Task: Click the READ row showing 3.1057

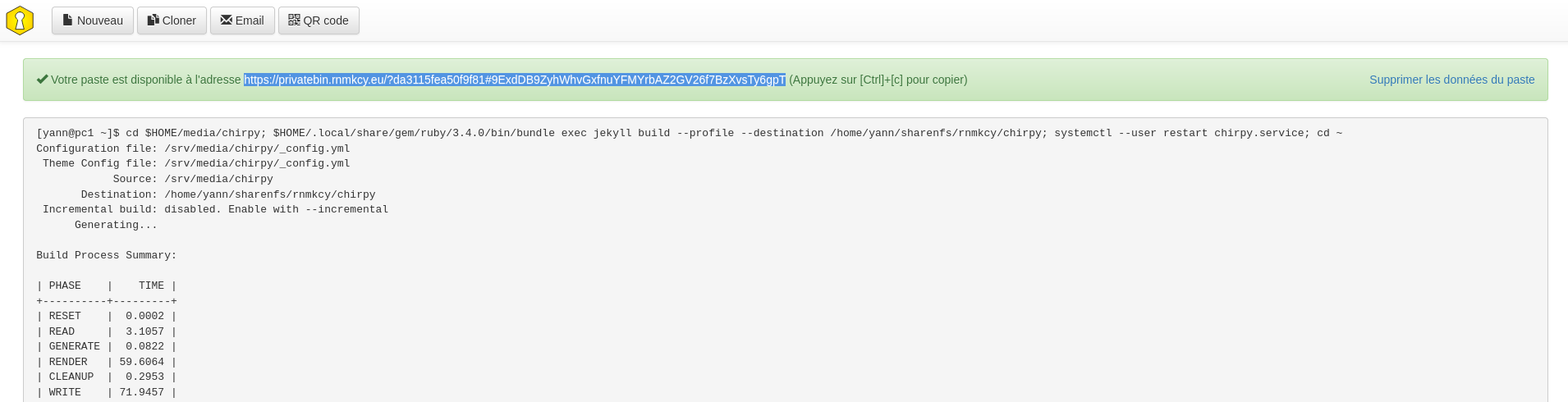Action: (x=106, y=331)
